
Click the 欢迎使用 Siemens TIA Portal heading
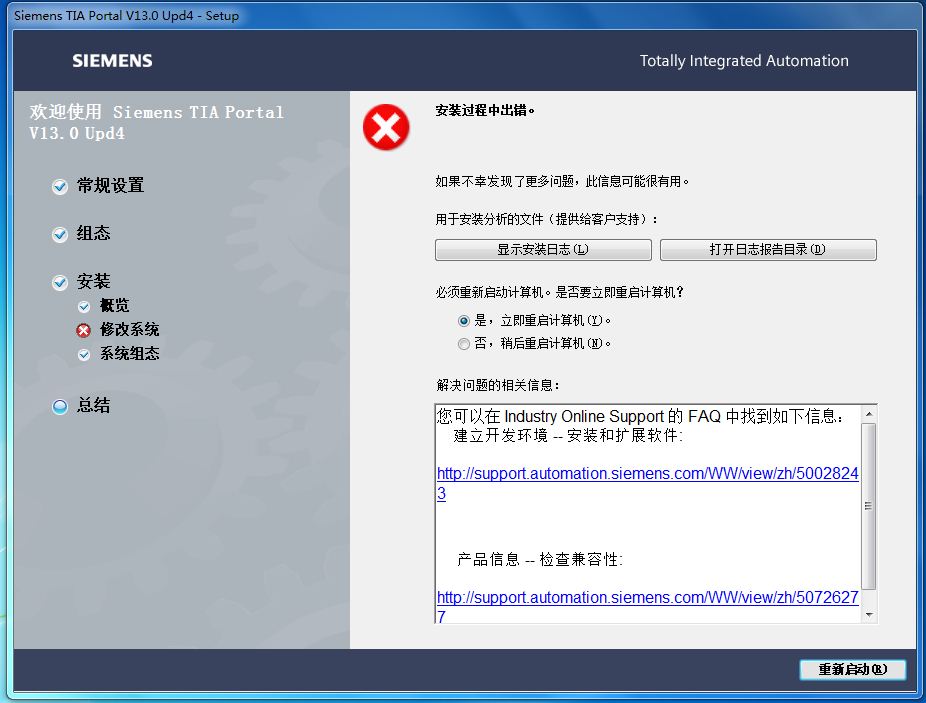click(156, 122)
